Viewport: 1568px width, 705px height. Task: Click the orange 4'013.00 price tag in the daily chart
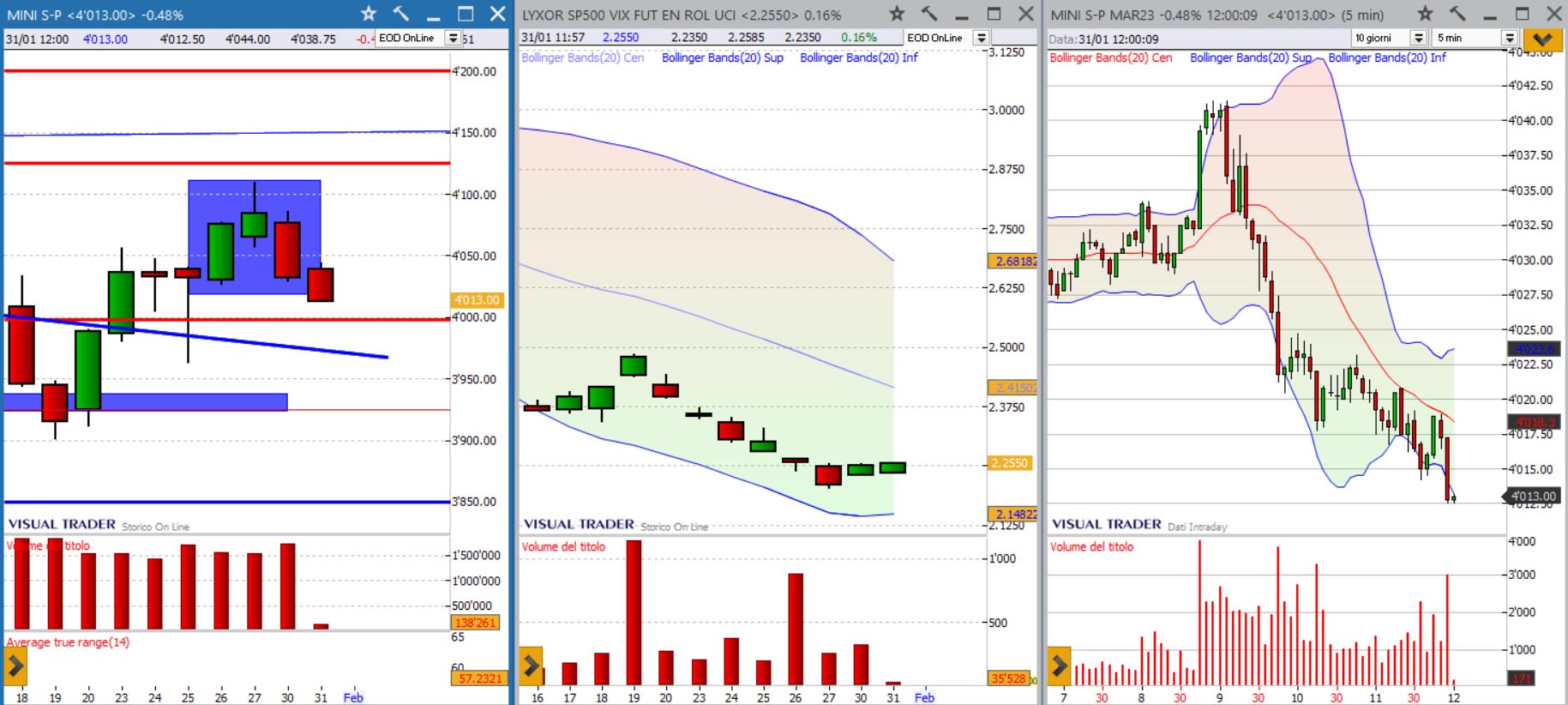[x=477, y=300]
